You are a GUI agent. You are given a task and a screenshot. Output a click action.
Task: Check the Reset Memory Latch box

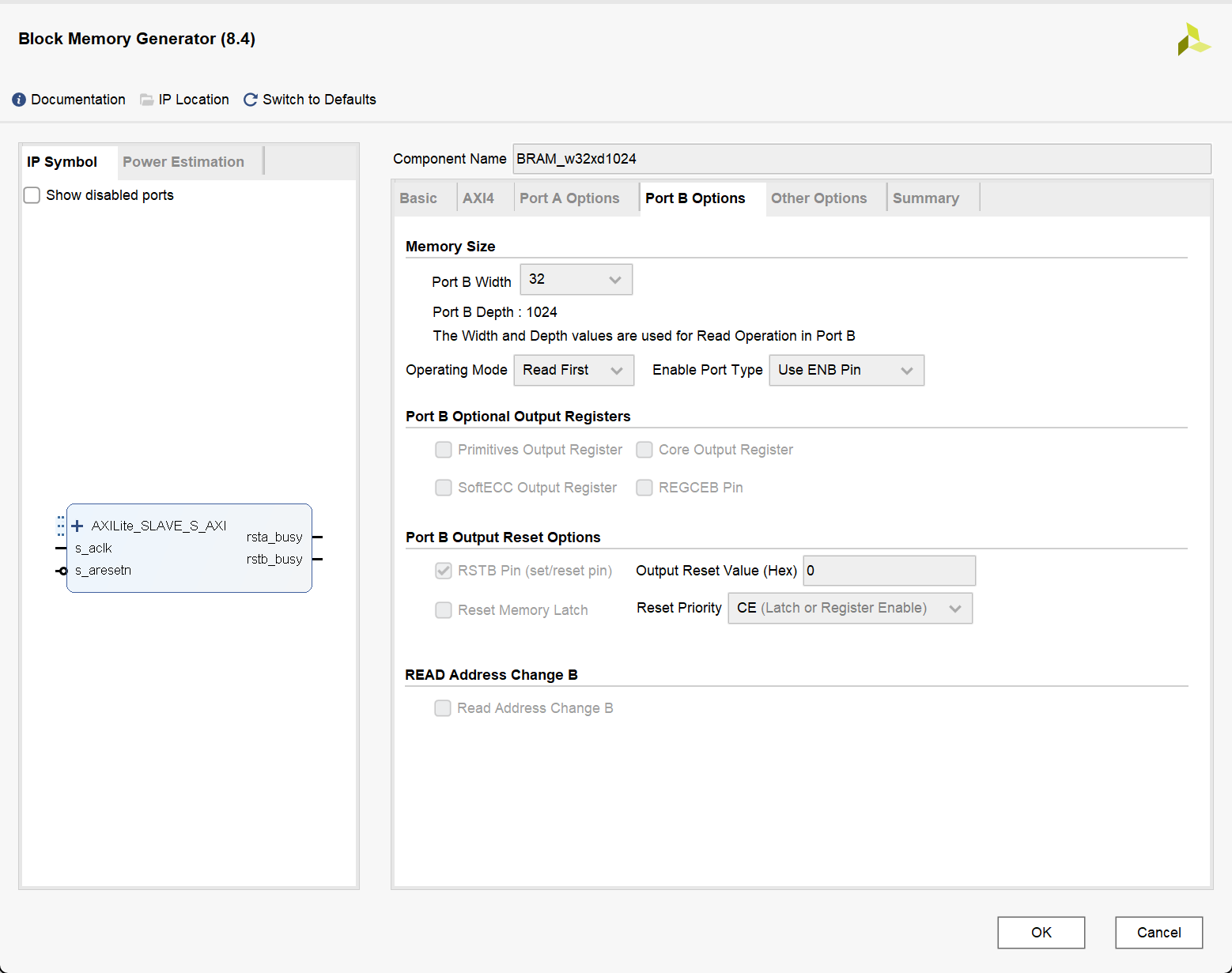[444, 610]
